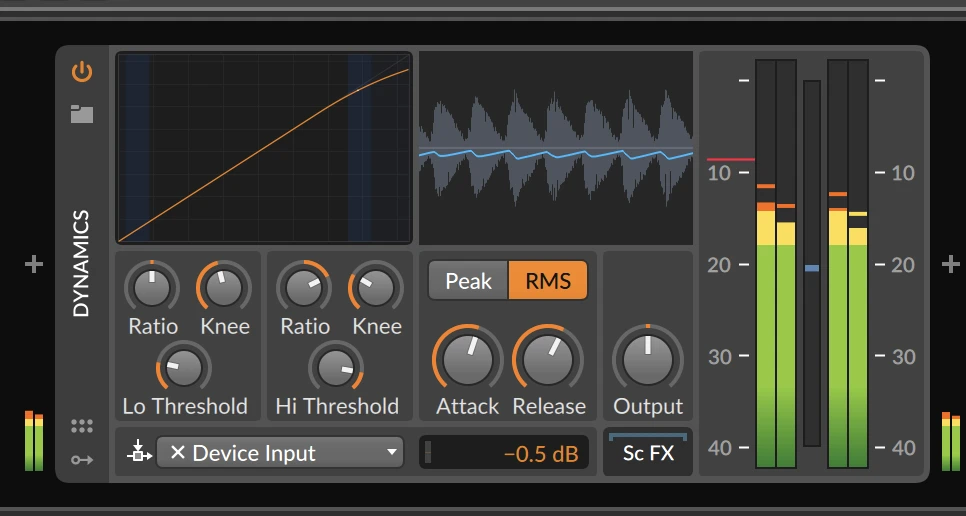Open the modulators dots grid icon
This screenshot has height=516, width=966.
[82, 427]
